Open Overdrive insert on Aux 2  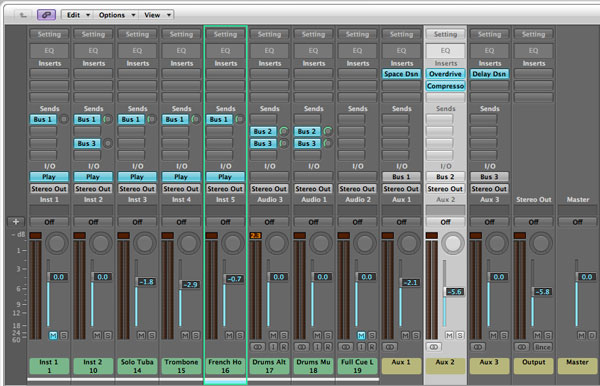pyautogui.click(x=445, y=74)
